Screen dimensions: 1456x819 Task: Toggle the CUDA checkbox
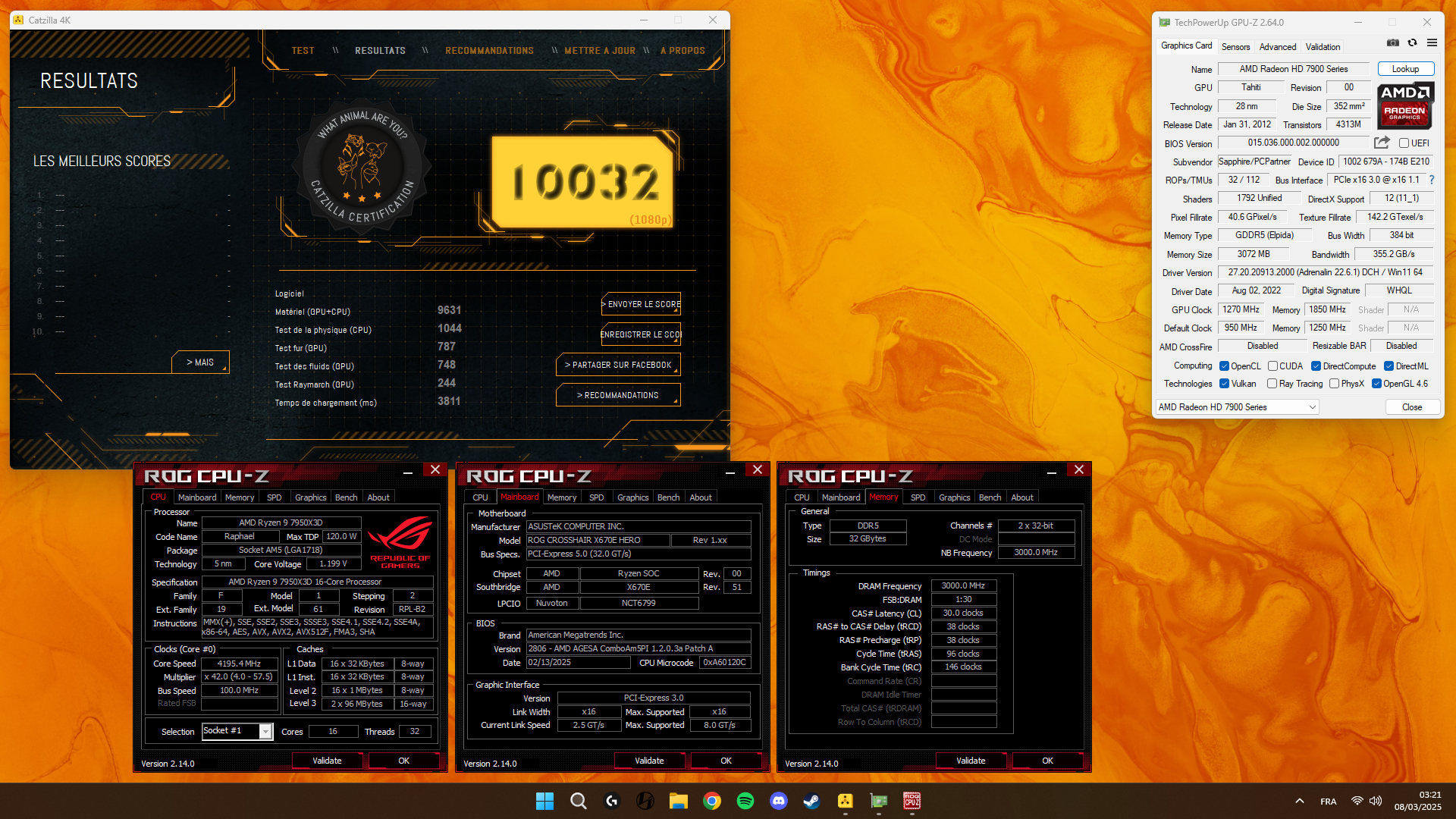[1272, 366]
